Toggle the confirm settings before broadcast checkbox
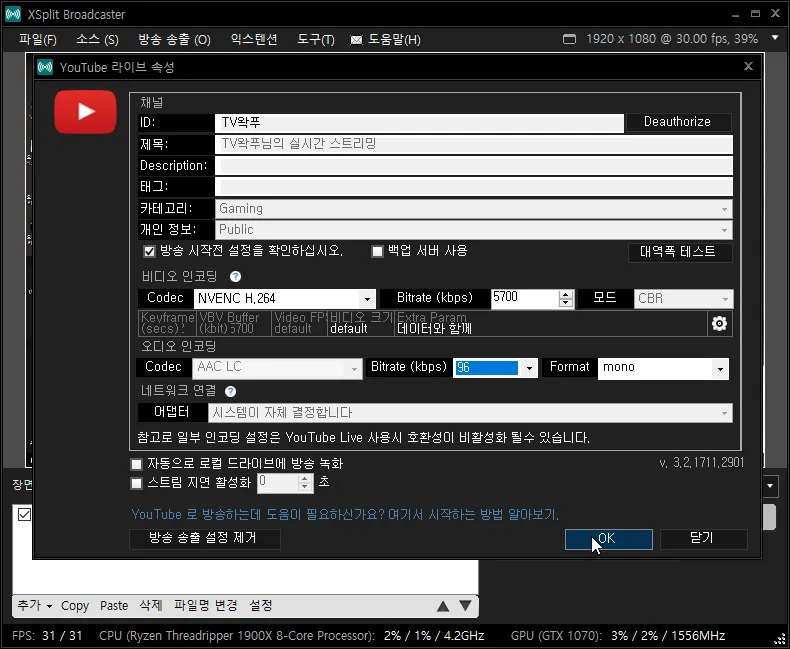 (x=149, y=251)
